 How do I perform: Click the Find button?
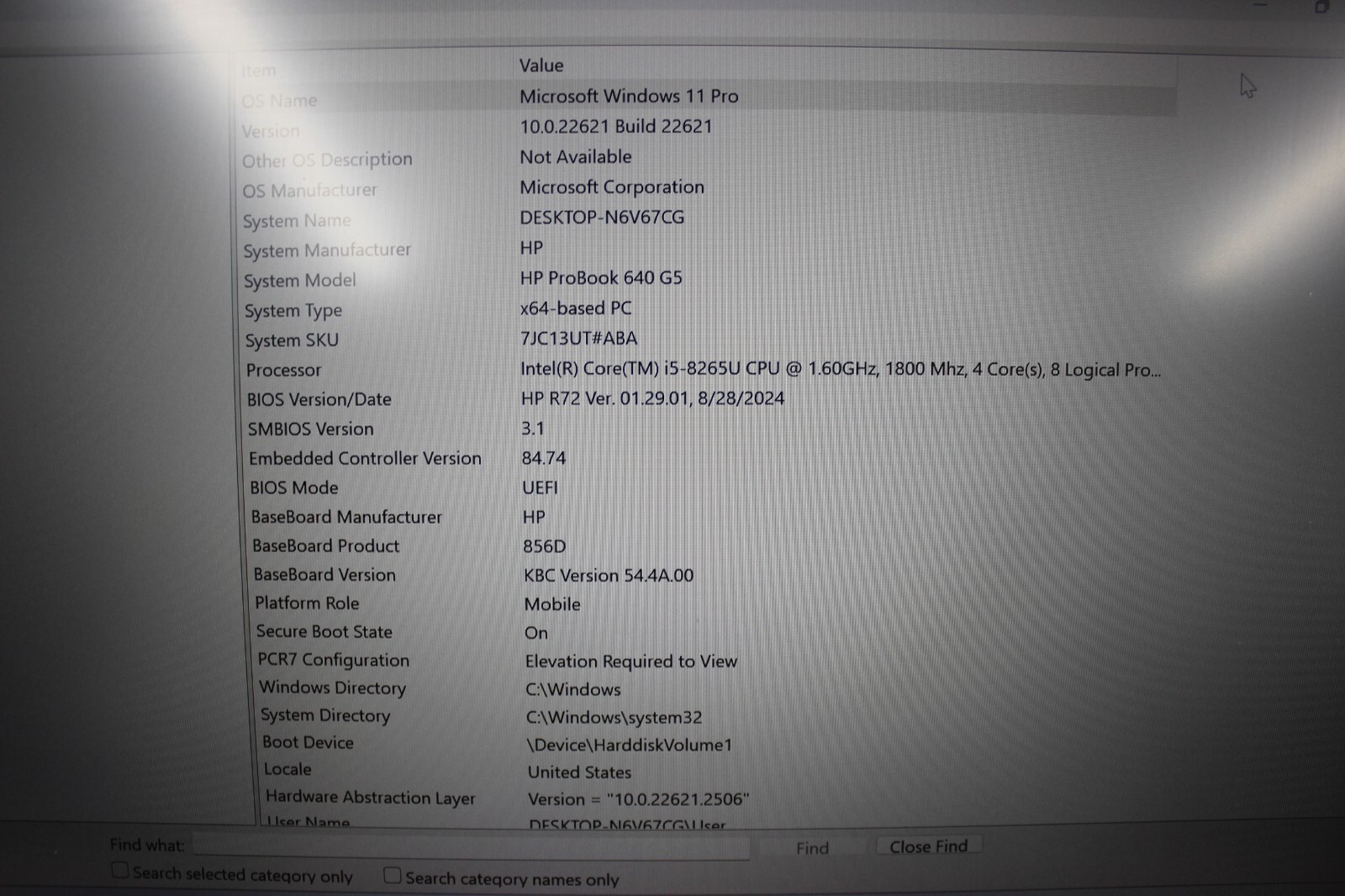812,848
